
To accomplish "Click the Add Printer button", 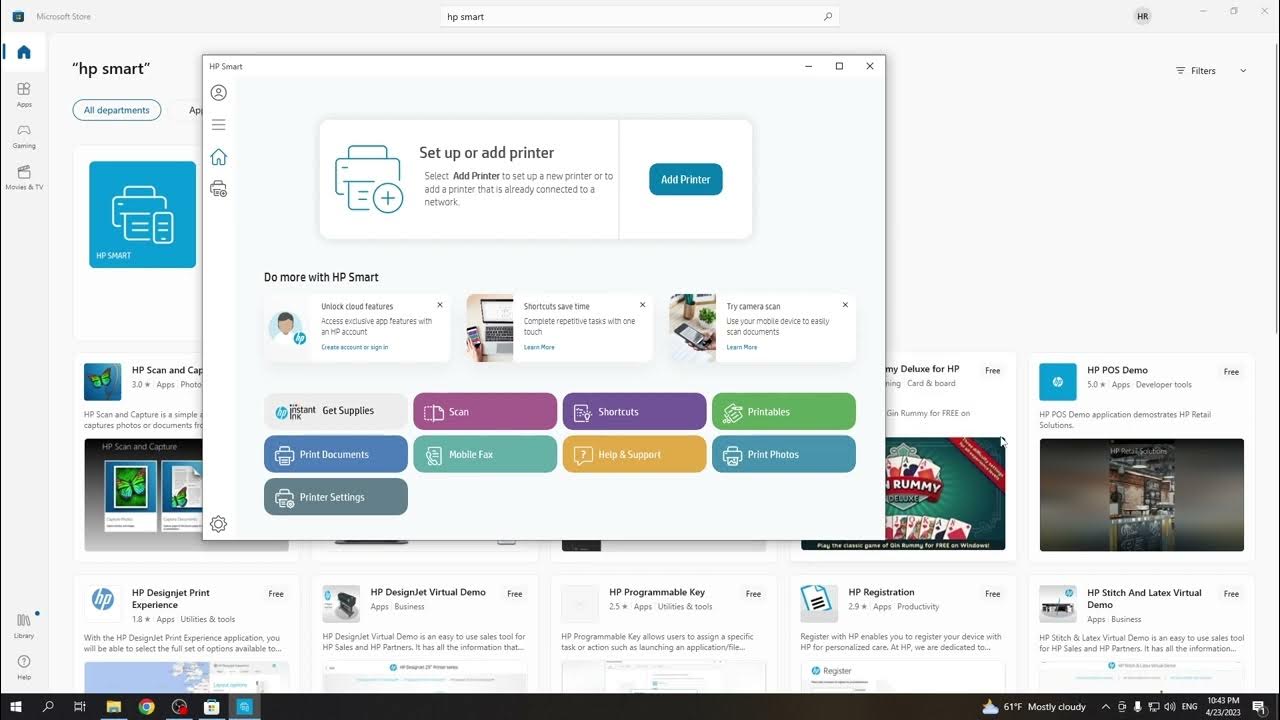I will point(686,179).
